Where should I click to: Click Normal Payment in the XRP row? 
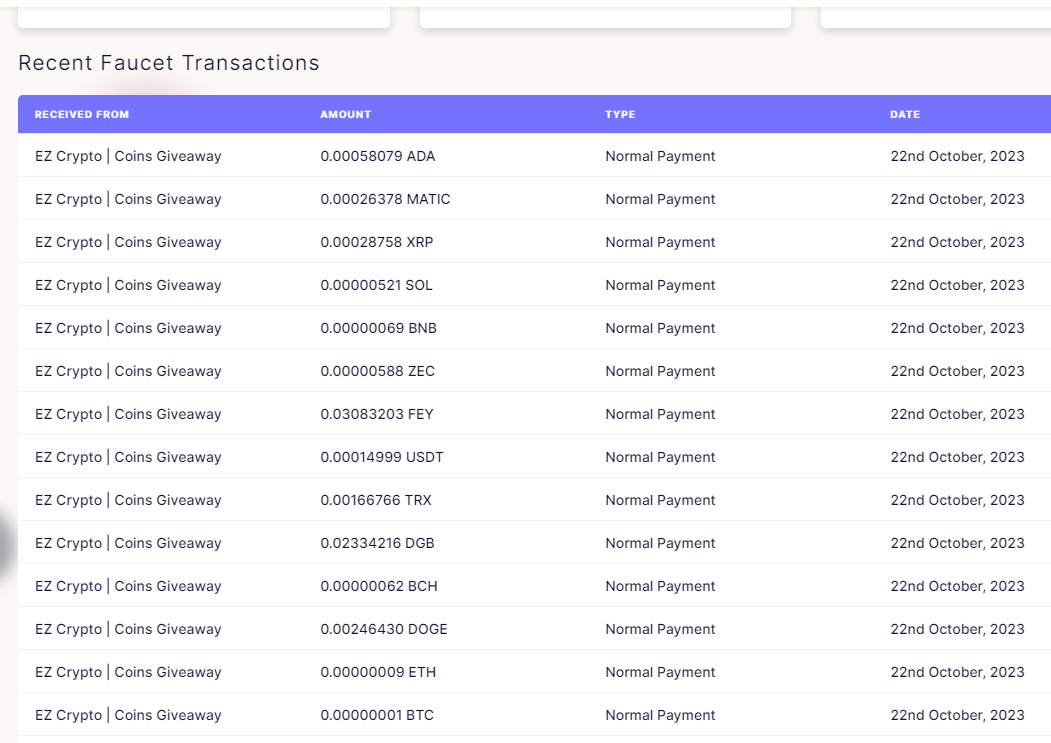pyautogui.click(x=660, y=242)
